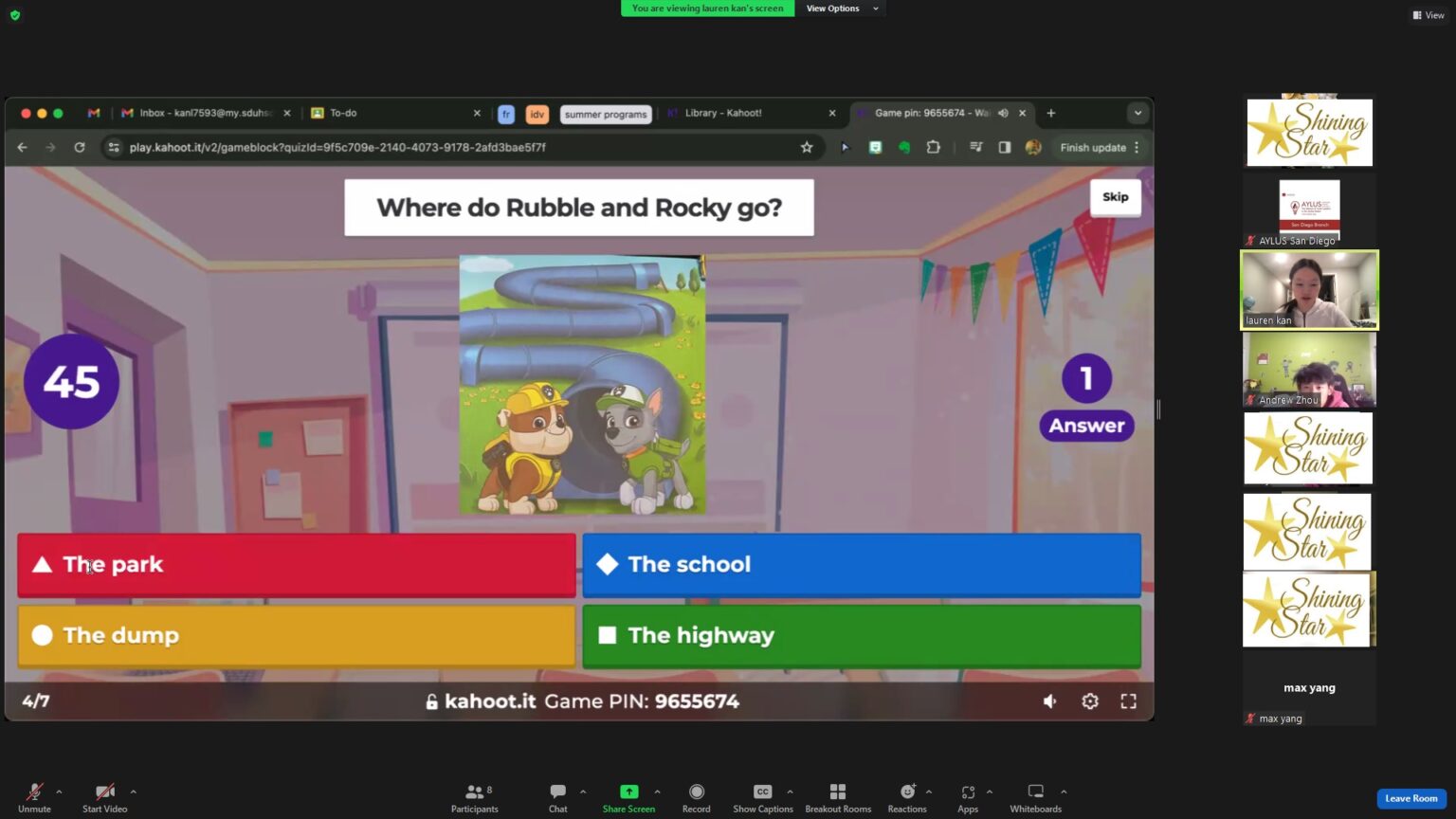Viewport: 1456px width, 819px height.
Task: Open Whiteboards
Action: (1035, 798)
